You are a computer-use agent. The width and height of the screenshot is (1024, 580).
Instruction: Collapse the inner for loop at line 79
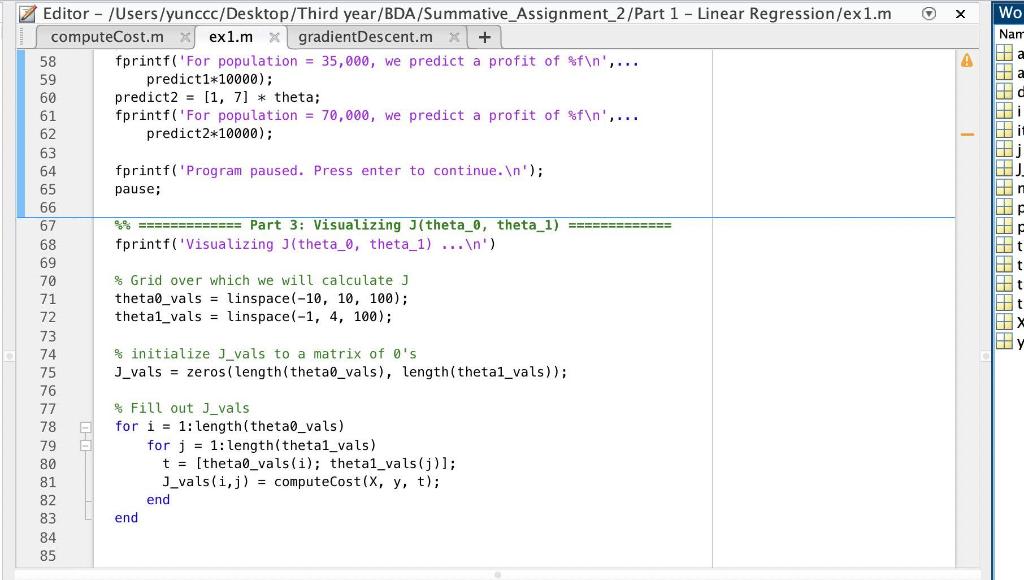85,445
